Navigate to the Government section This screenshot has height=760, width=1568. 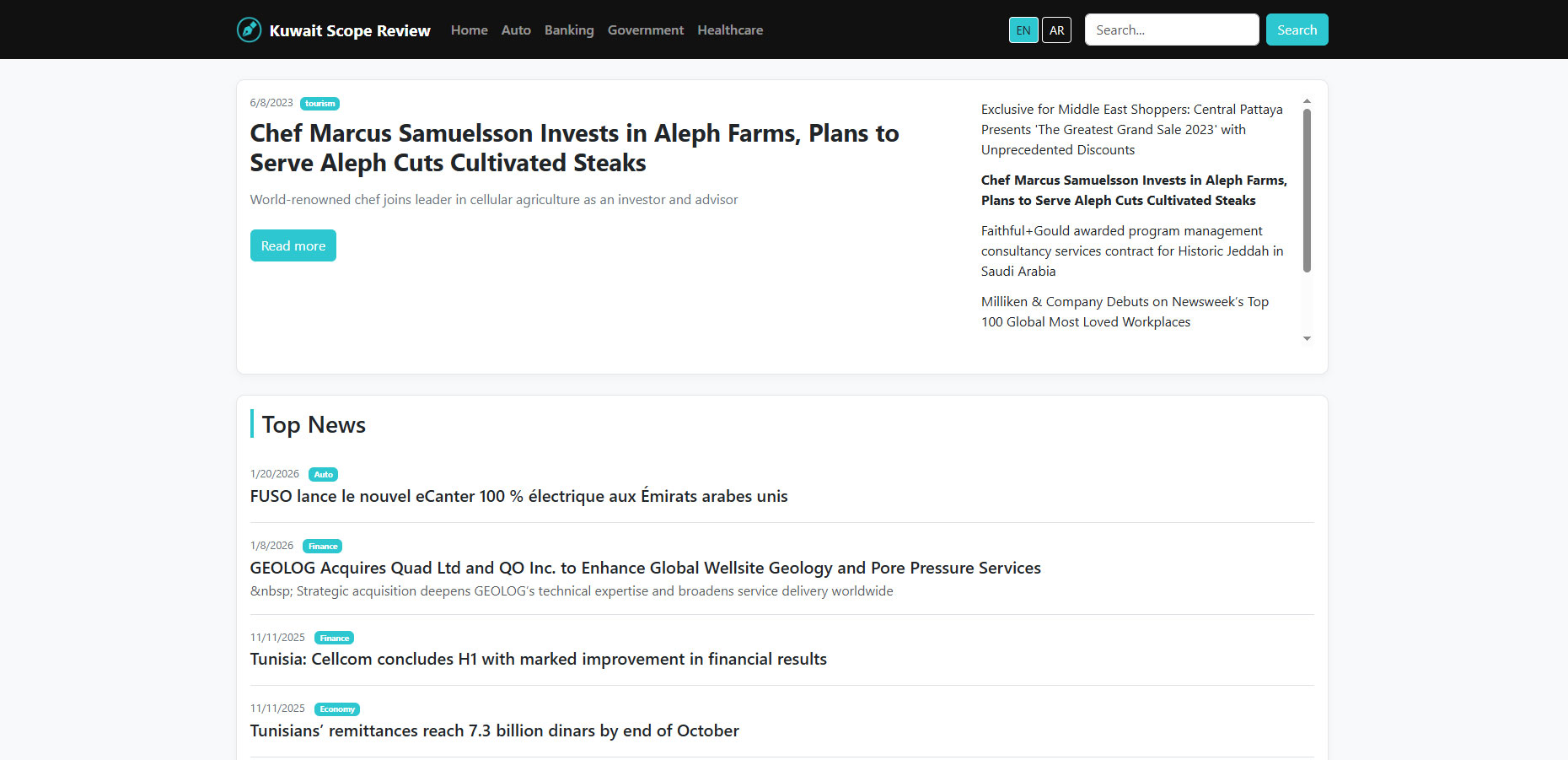pos(646,30)
